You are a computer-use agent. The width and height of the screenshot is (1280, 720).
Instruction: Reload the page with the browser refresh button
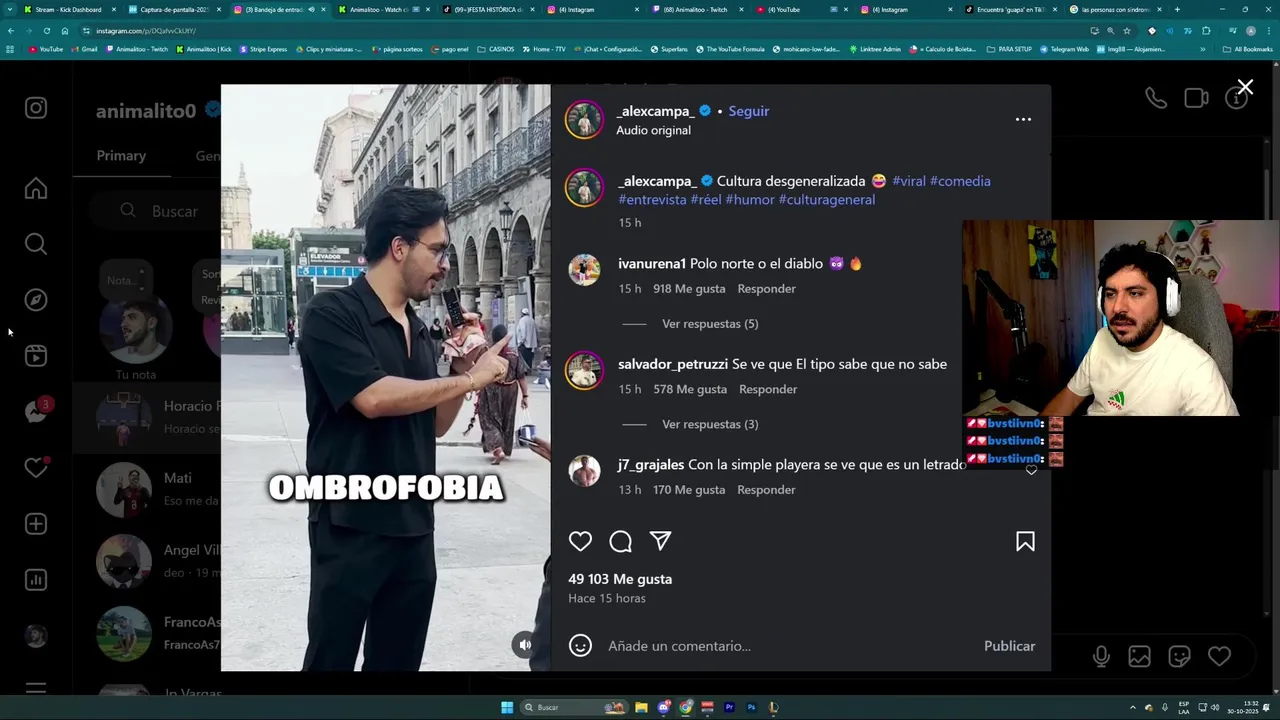pos(46,31)
